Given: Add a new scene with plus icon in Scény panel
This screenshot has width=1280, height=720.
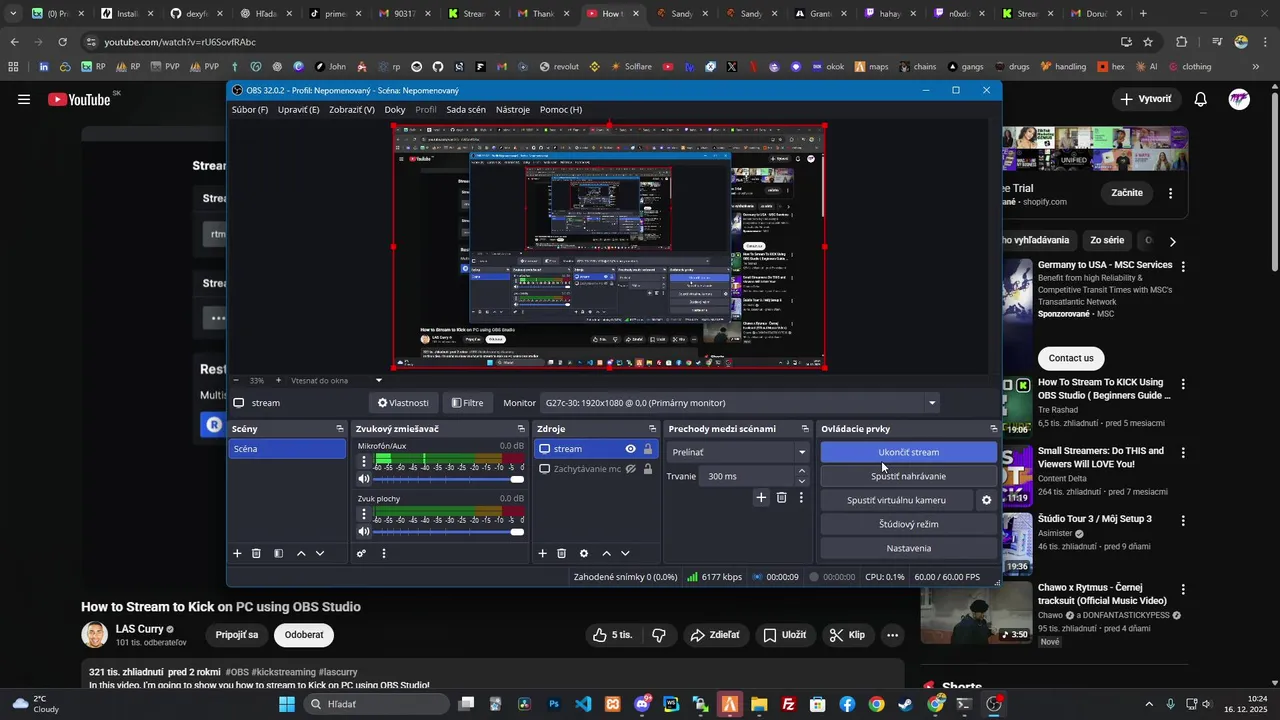Looking at the screenshot, I should click(x=237, y=553).
